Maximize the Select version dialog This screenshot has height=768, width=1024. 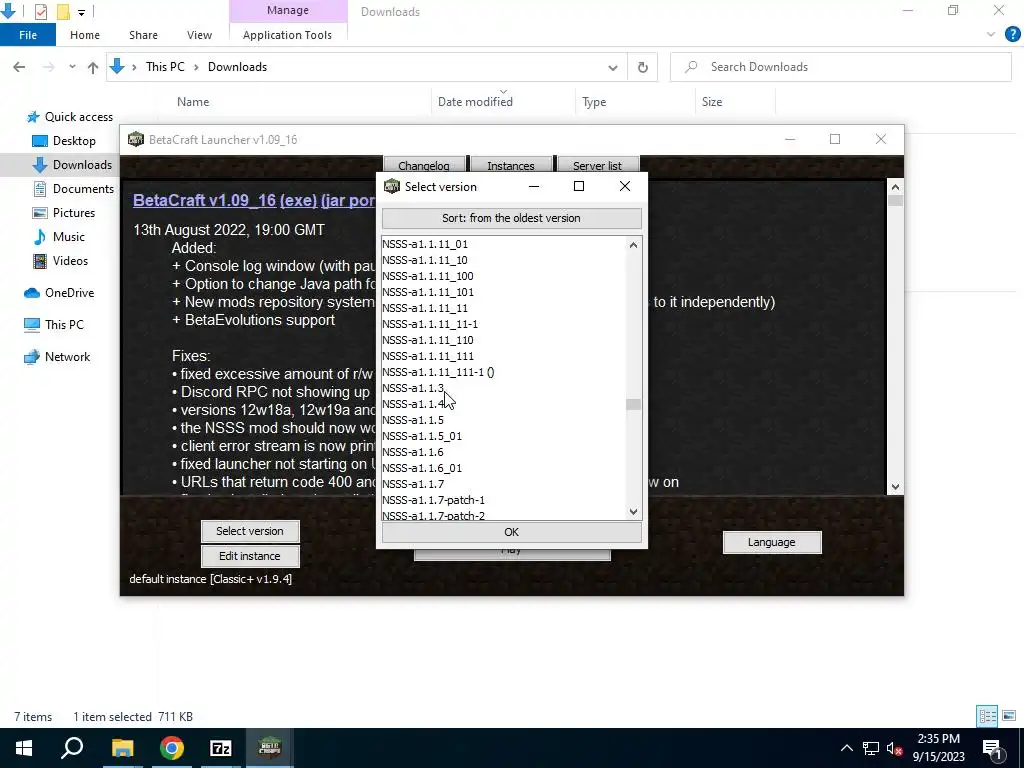579,187
